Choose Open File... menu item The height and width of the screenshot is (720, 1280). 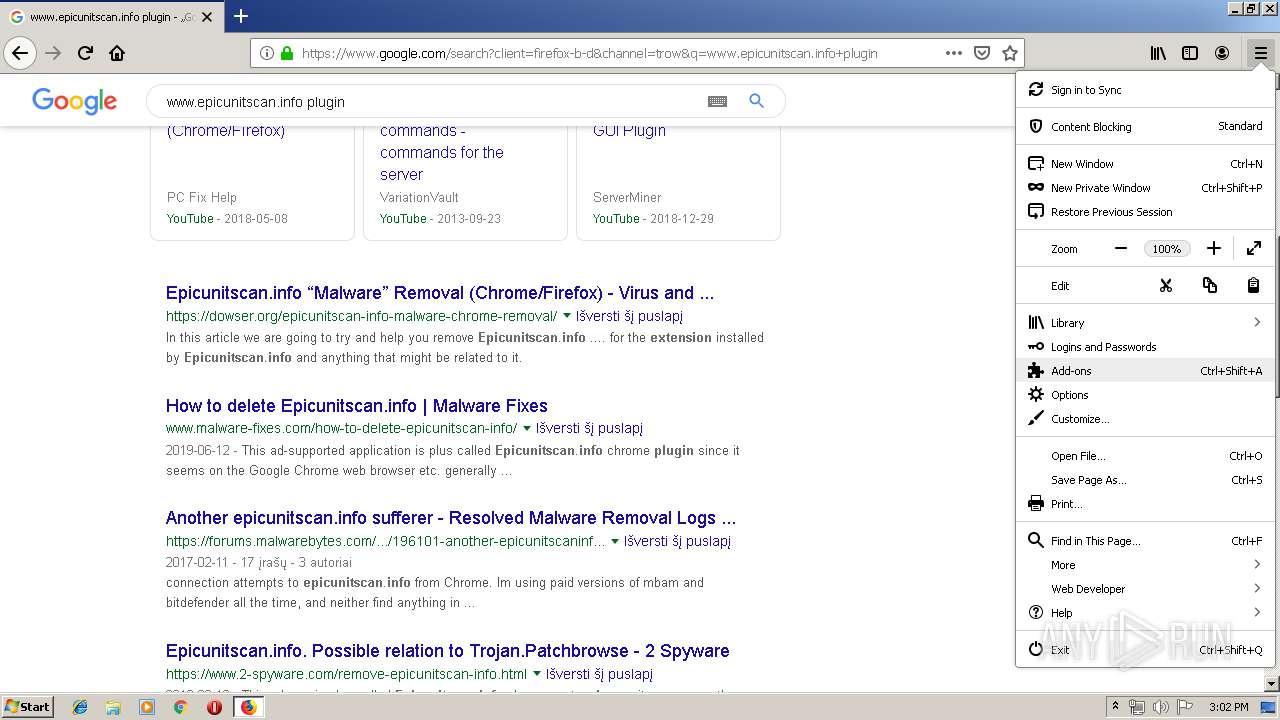(1145, 456)
